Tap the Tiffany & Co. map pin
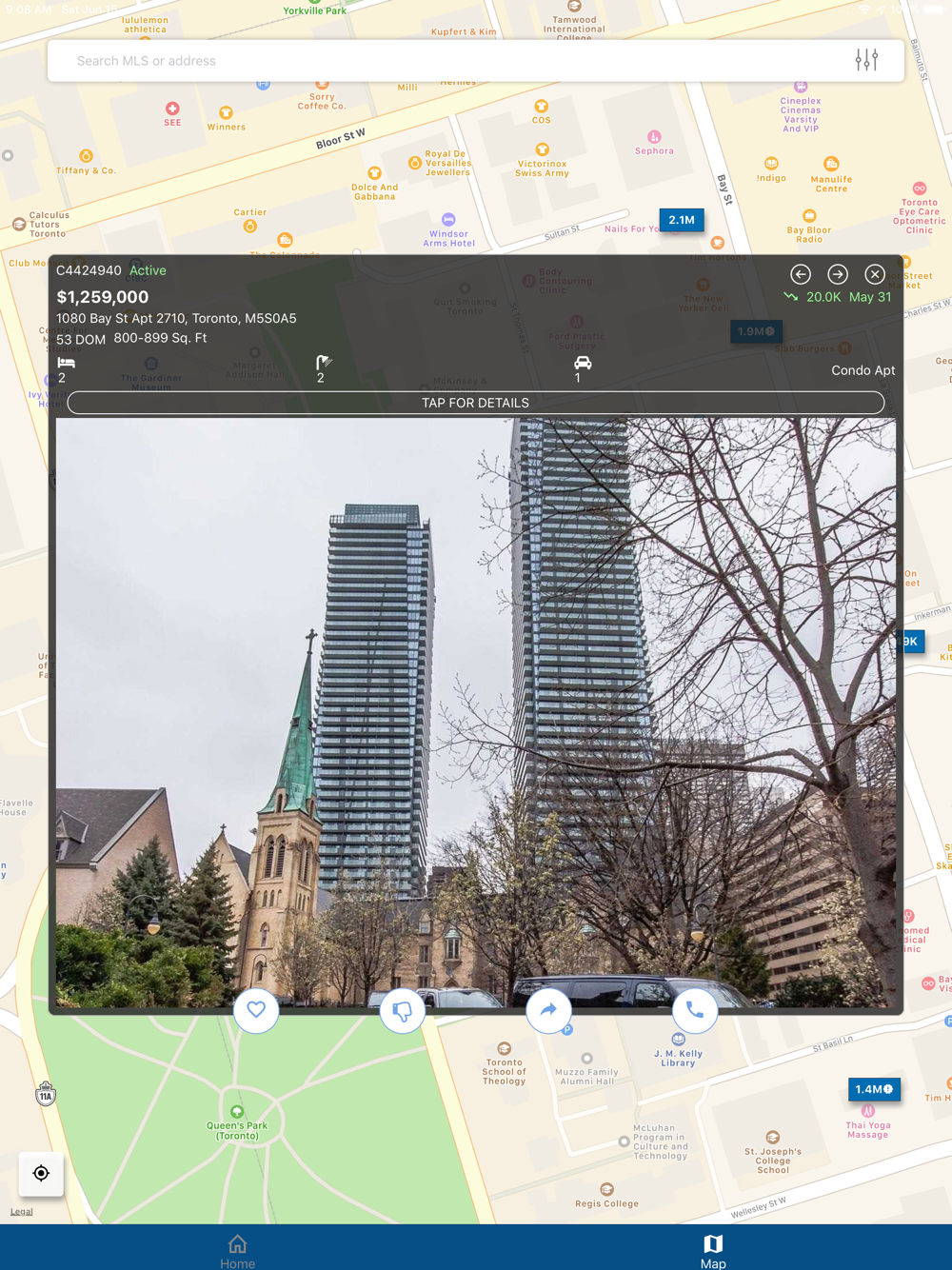The width and height of the screenshot is (952, 1270). point(86,156)
